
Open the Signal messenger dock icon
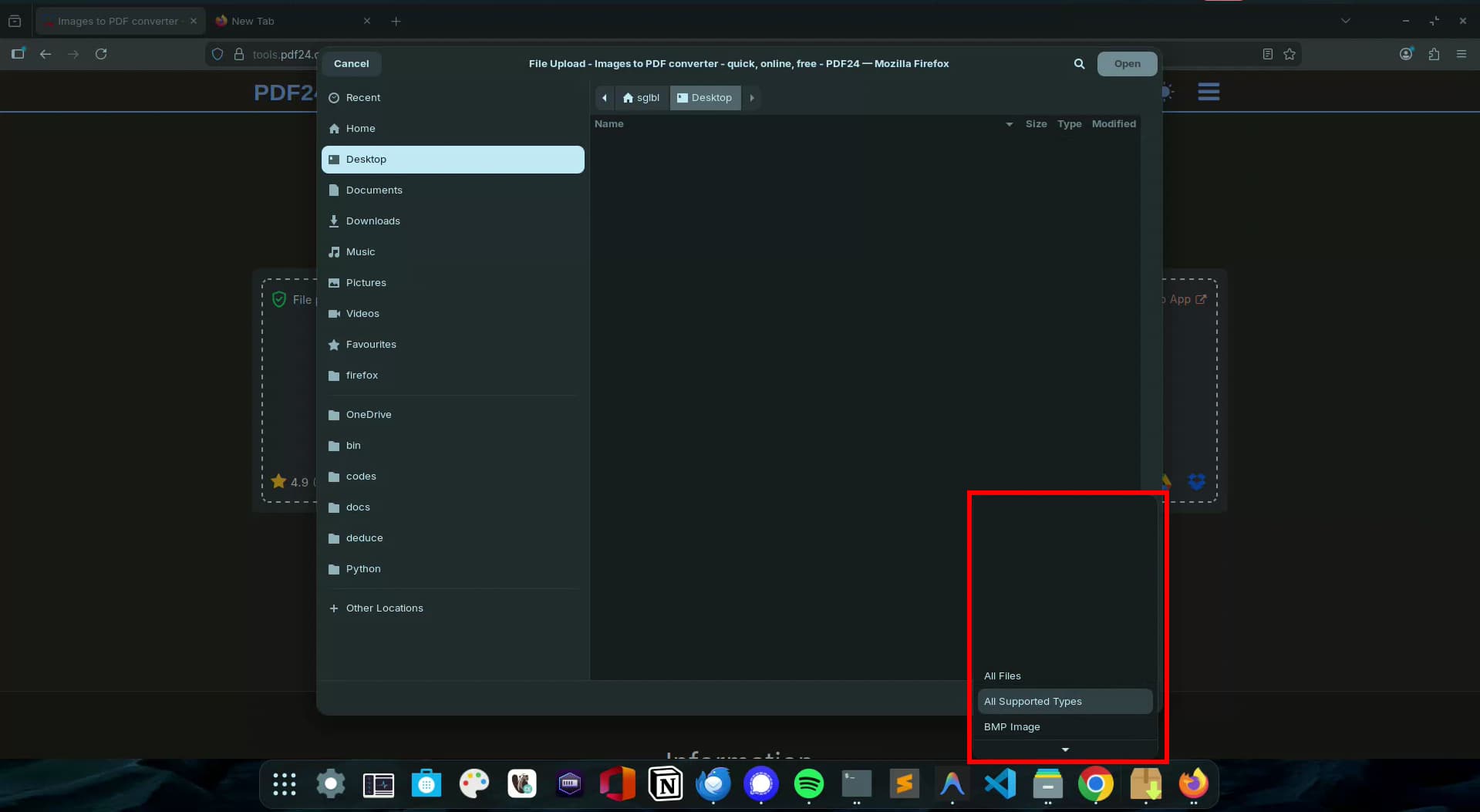click(x=760, y=784)
